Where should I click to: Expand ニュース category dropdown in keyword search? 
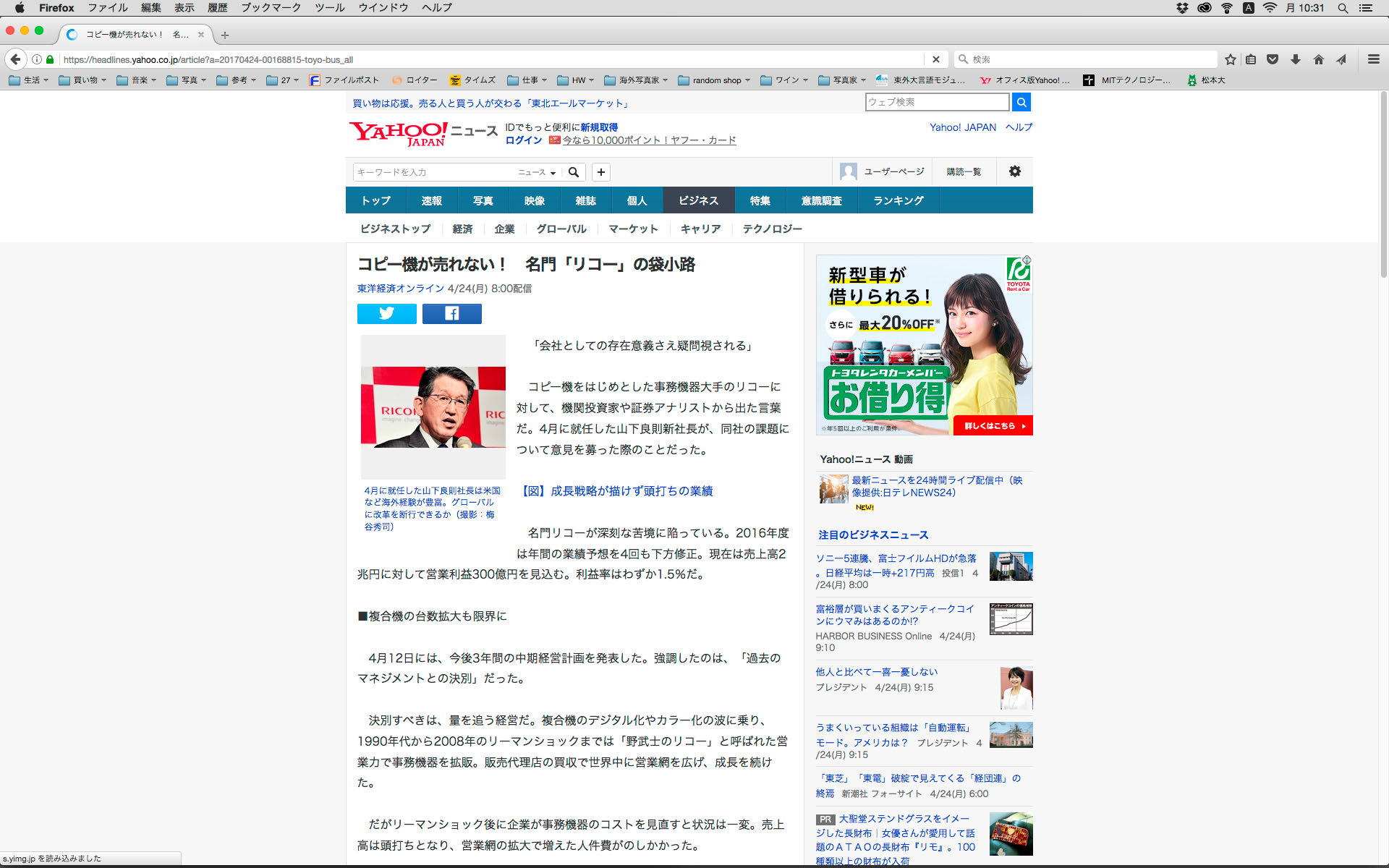[x=537, y=172]
